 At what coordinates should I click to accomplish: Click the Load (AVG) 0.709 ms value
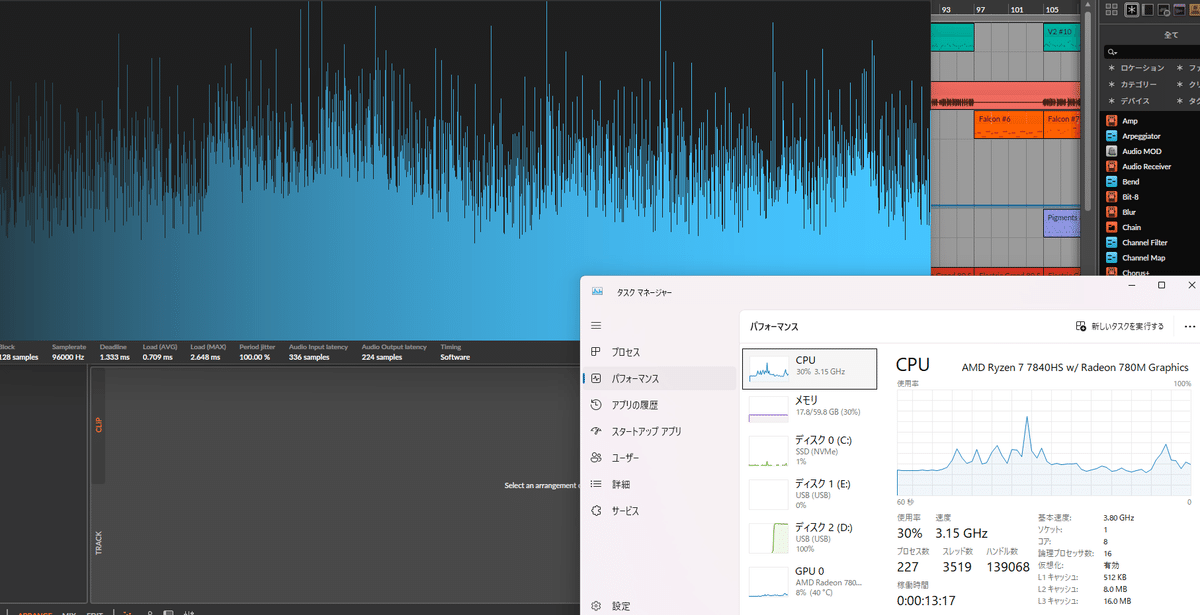[x=158, y=357]
